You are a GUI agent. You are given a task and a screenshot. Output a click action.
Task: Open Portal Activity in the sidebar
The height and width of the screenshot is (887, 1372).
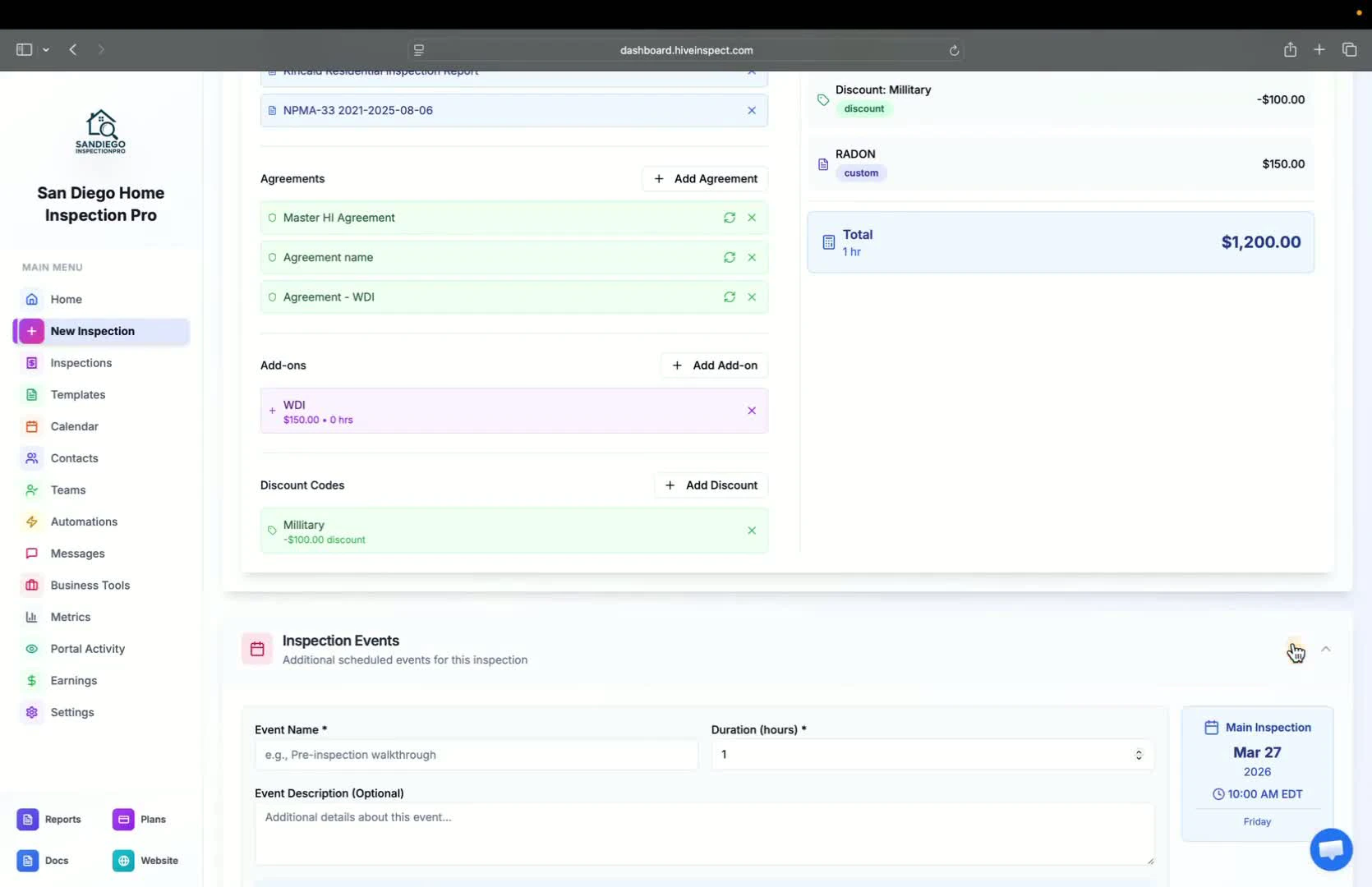pos(85,648)
